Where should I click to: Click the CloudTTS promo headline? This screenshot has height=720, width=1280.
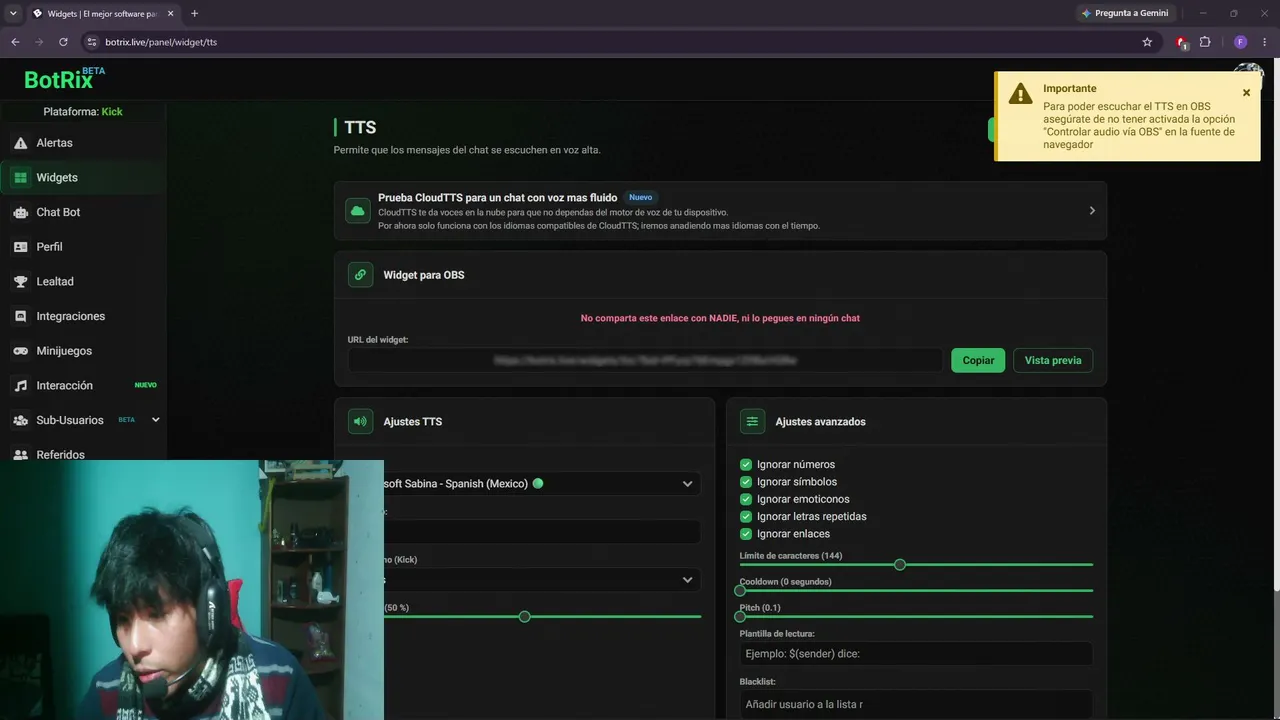497,198
